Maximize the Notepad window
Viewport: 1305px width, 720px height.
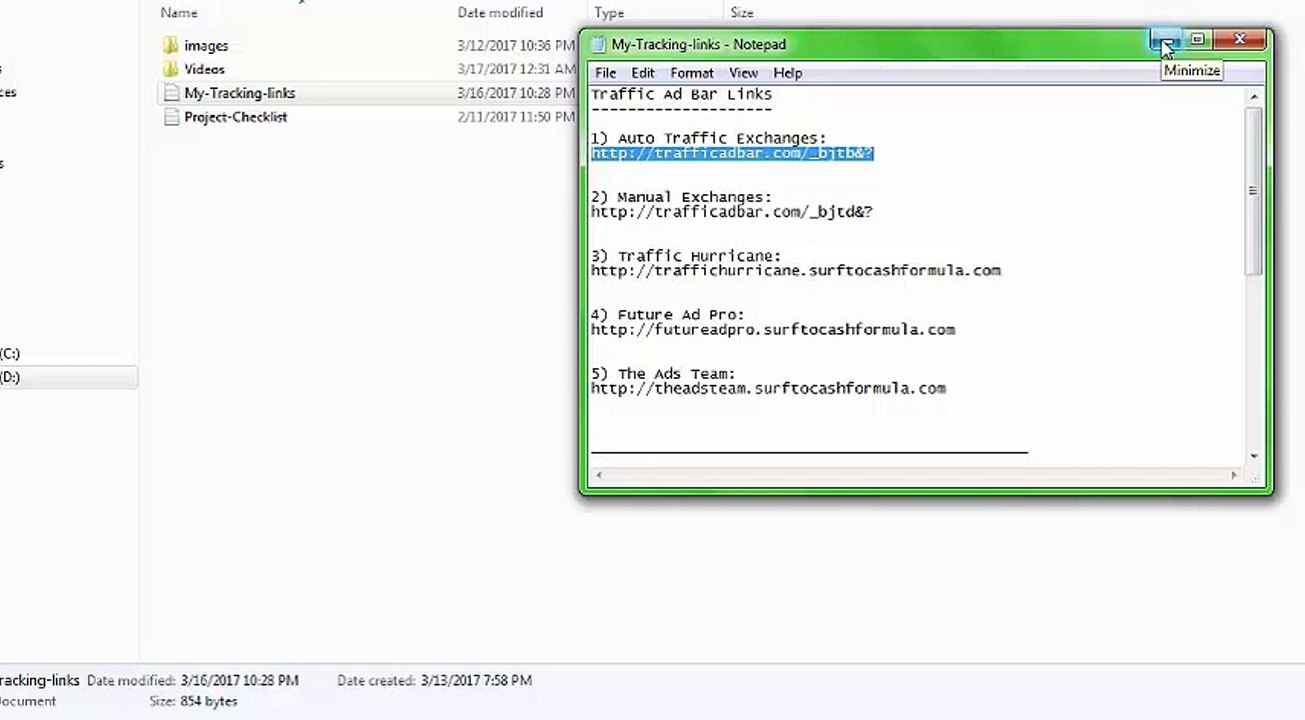(x=1197, y=40)
